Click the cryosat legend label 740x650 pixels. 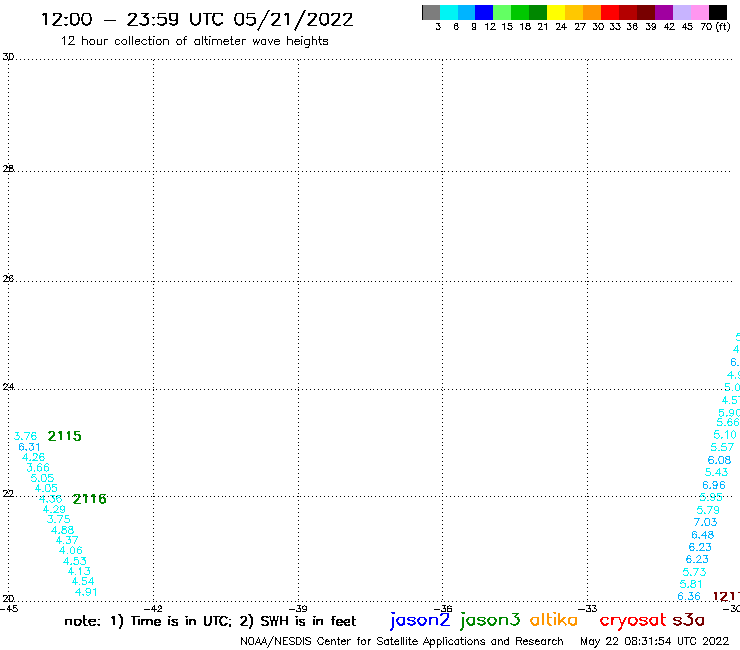coord(632,620)
